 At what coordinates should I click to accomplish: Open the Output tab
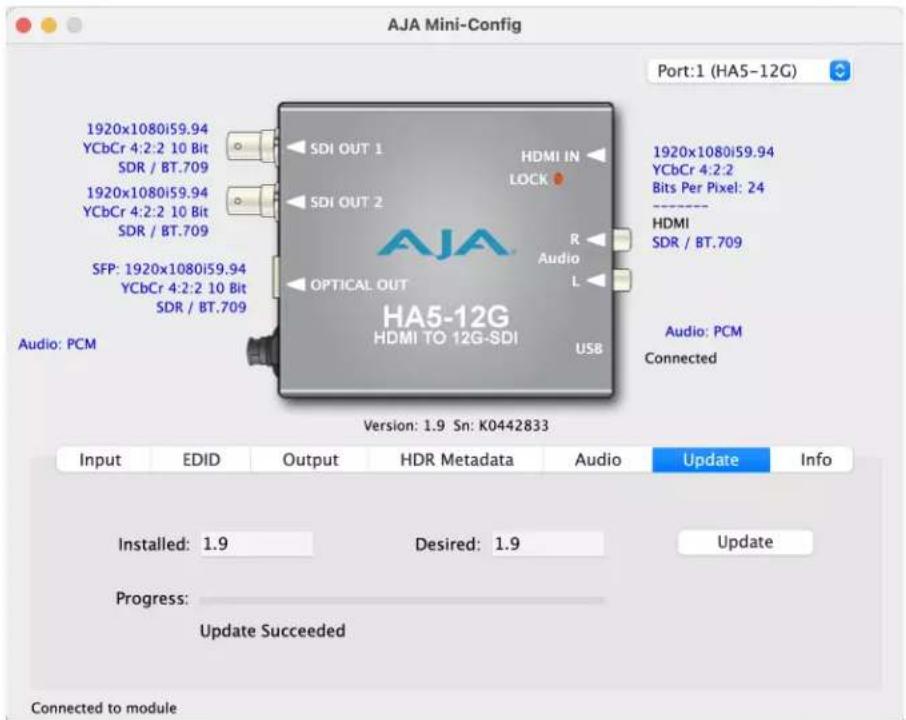click(x=310, y=460)
